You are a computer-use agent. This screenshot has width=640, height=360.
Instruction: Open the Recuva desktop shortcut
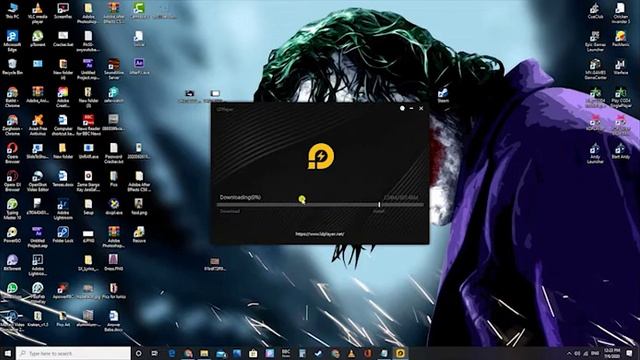(139, 235)
